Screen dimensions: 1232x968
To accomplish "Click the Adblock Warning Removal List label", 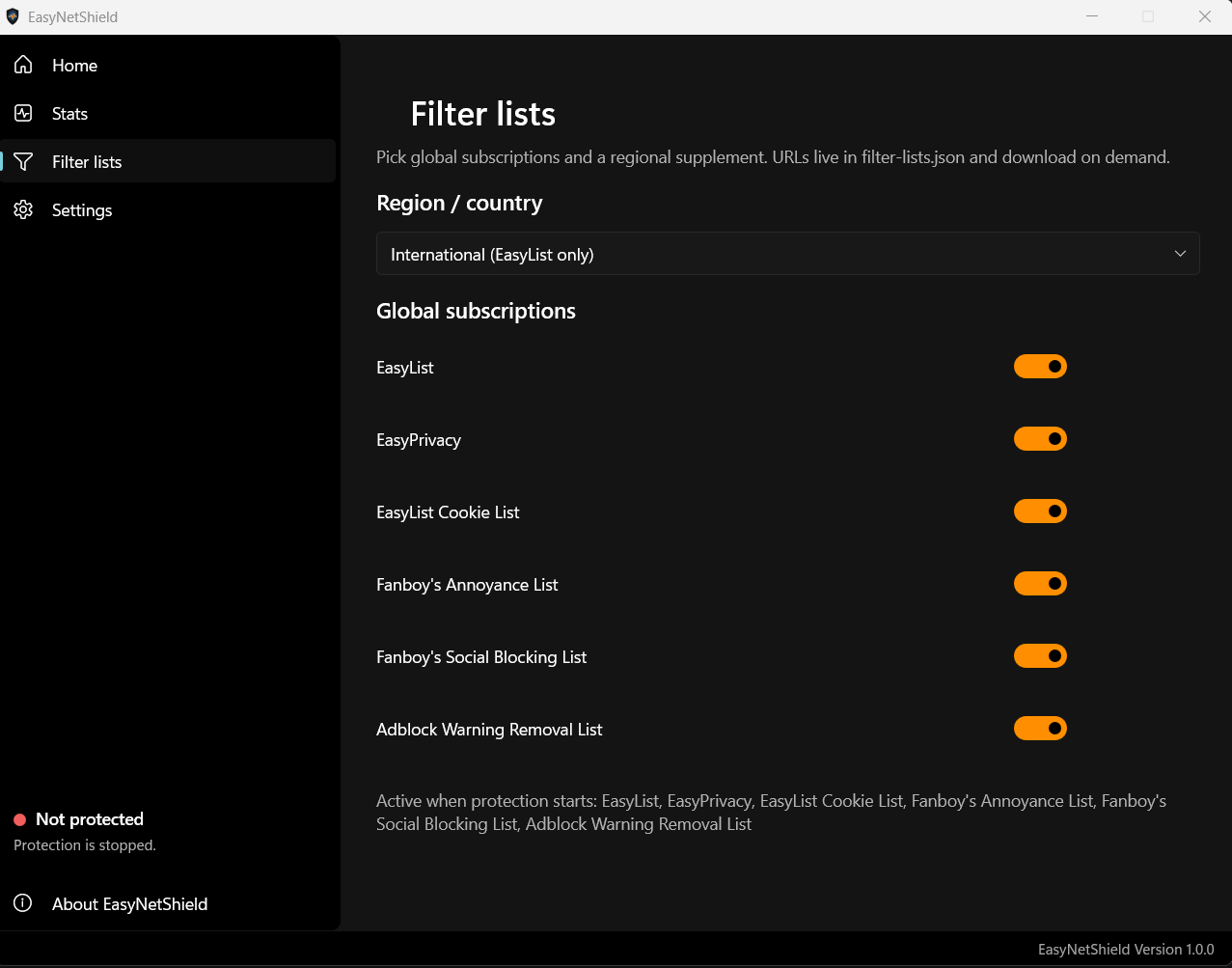I will coord(489,730).
